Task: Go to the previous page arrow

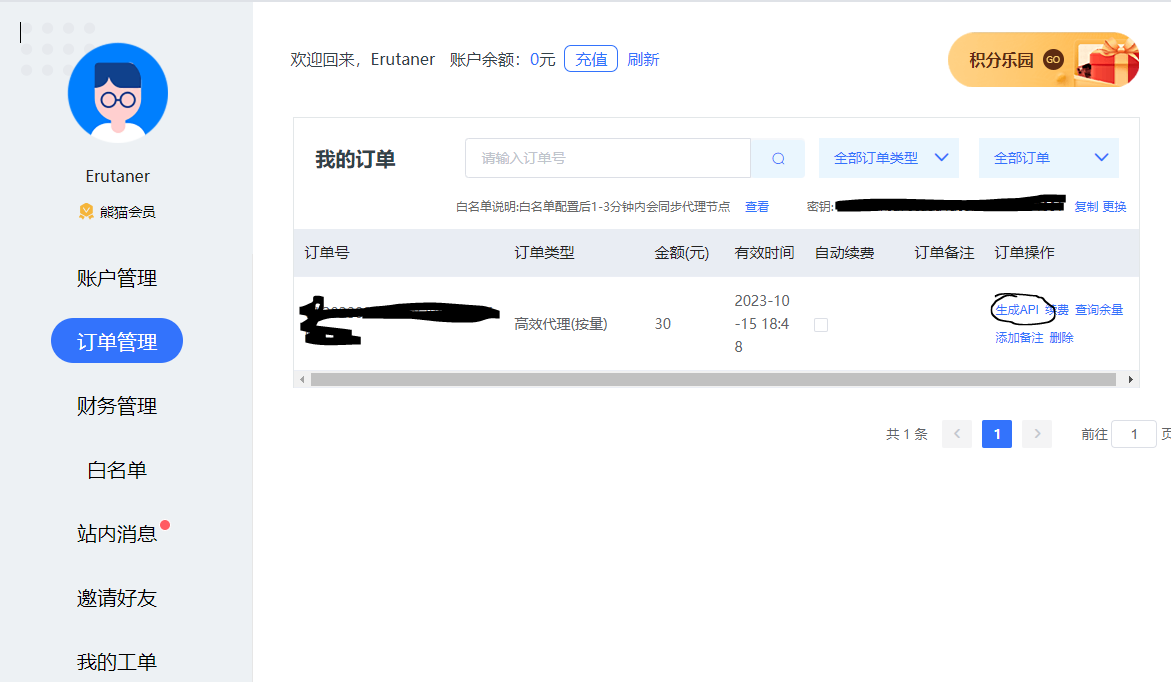Action: 957,434
